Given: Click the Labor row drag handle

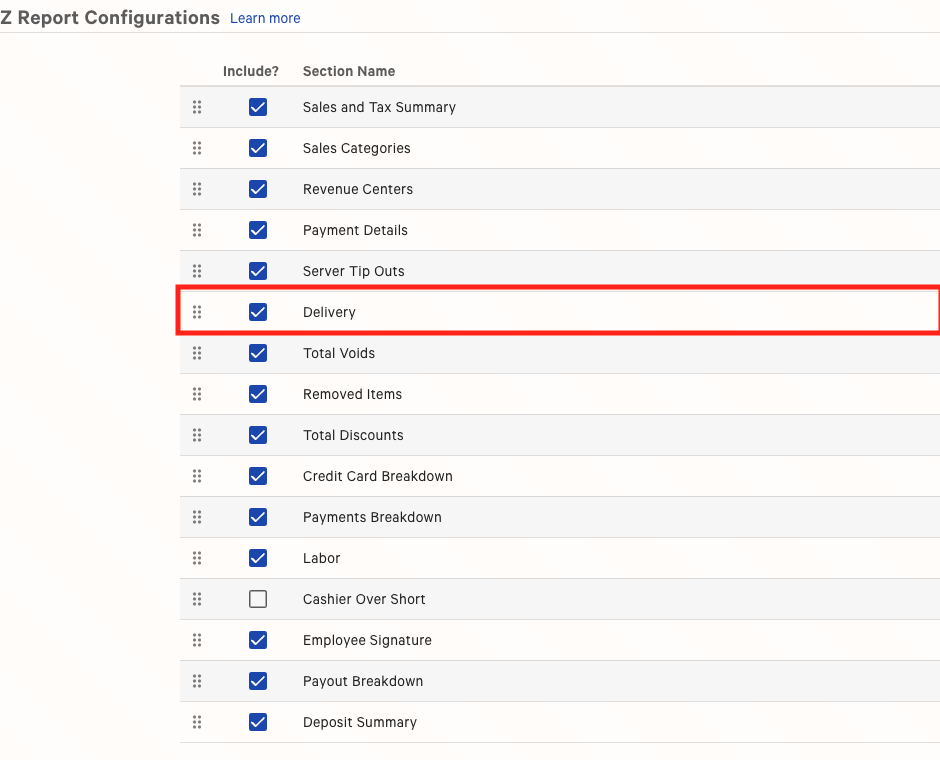Looking at the screenshot, I should click(197, 558).
